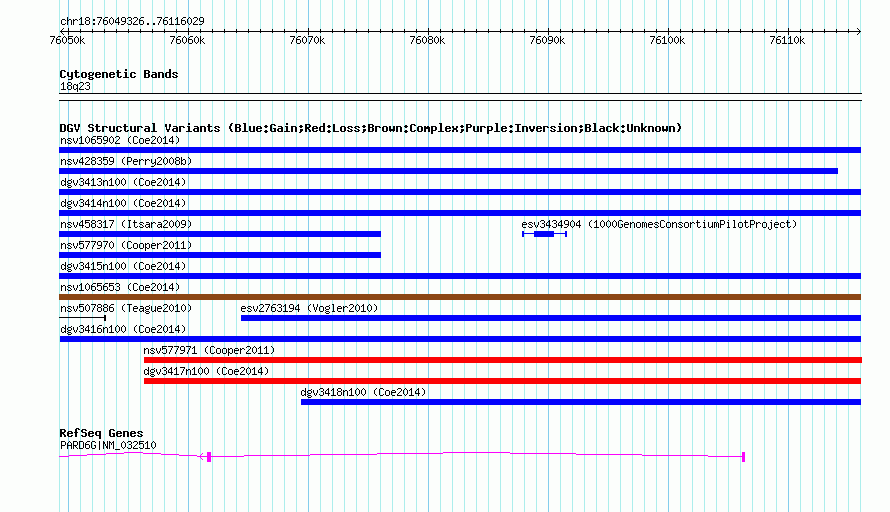Click the 76090k ruler tick
This screenshot has height=512, width=890.
(x=547, y=40)
